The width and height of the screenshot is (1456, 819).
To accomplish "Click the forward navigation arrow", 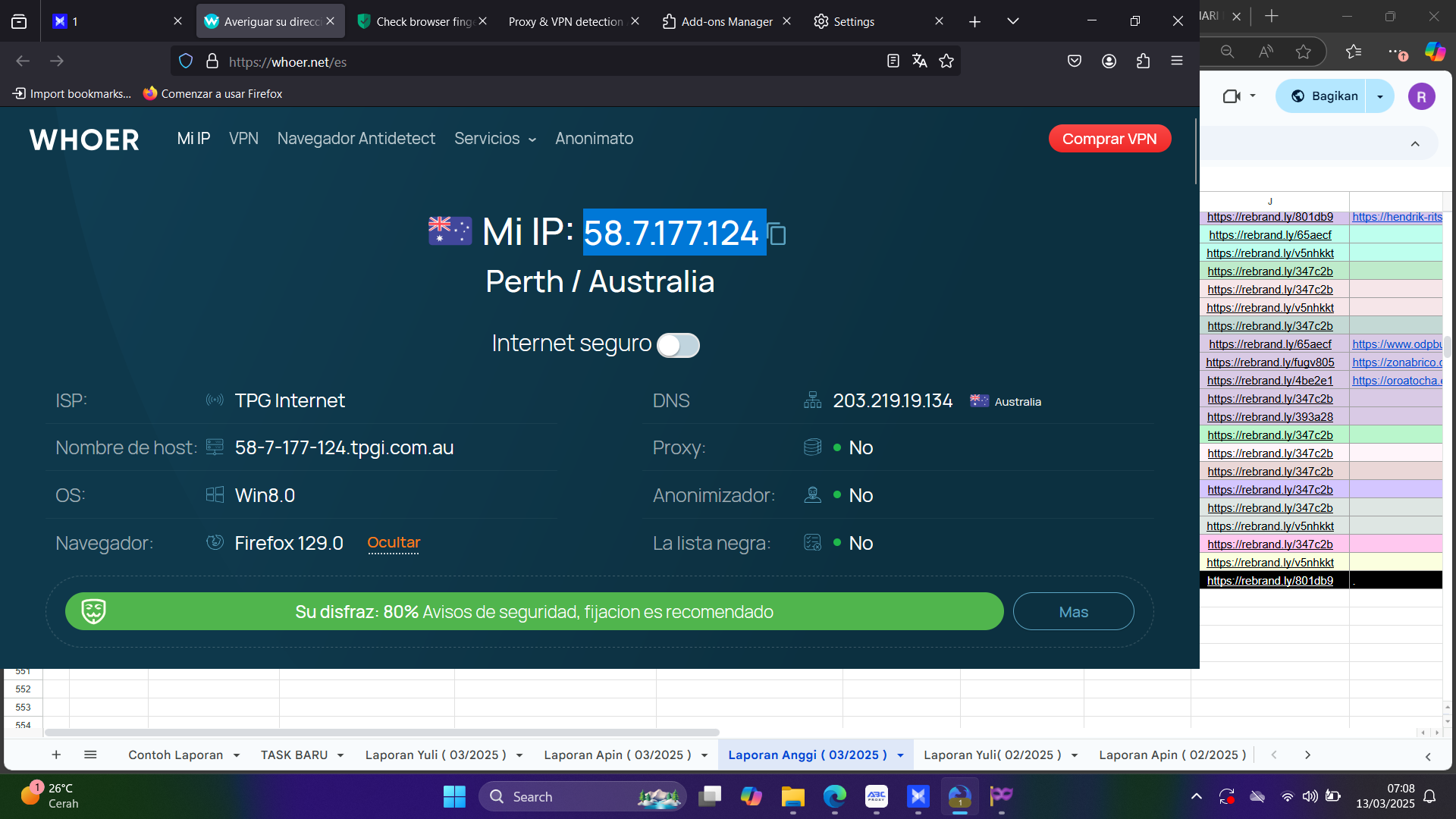I will (57, 61).
